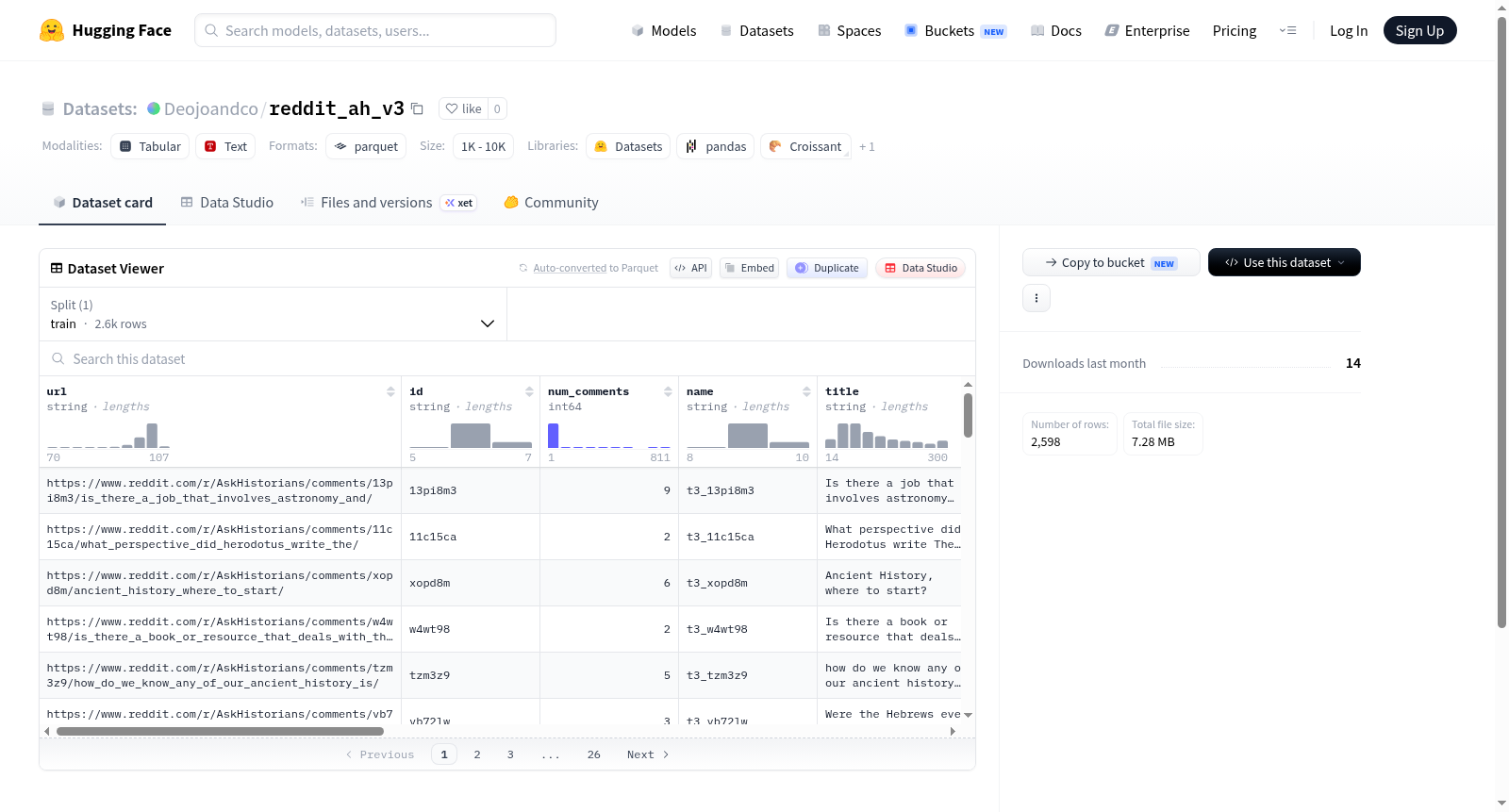
Task: Sort the url column with its arrows
Action: point(390,391)
